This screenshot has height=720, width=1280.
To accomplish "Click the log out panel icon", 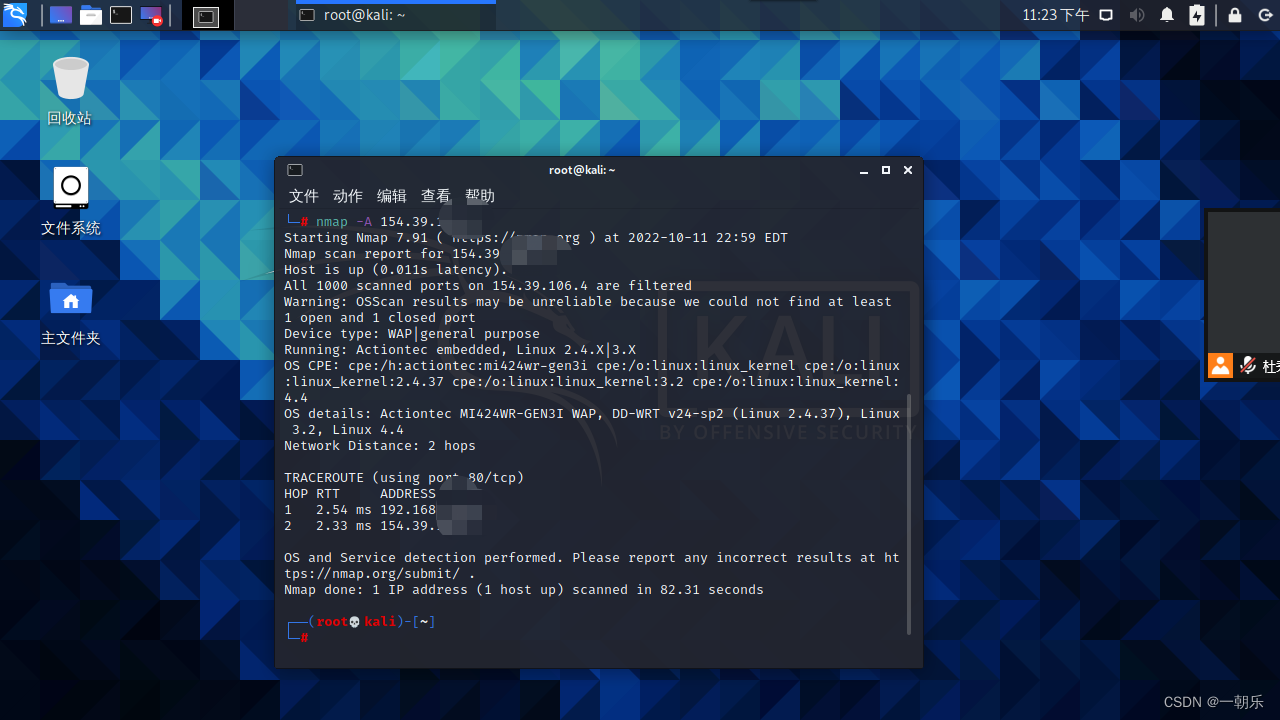I will (x=1266, y=15).
